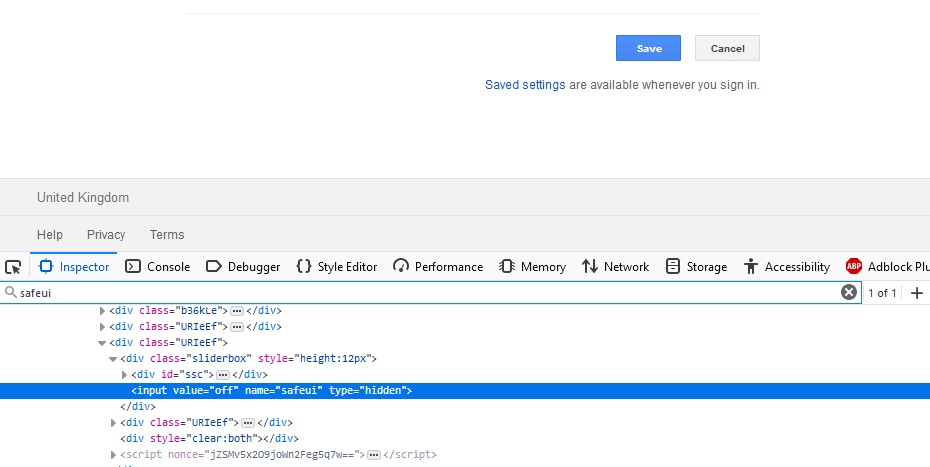930x467 pixels.
Task: Open the Privacy footer link
Action: (x=106, y=234)
